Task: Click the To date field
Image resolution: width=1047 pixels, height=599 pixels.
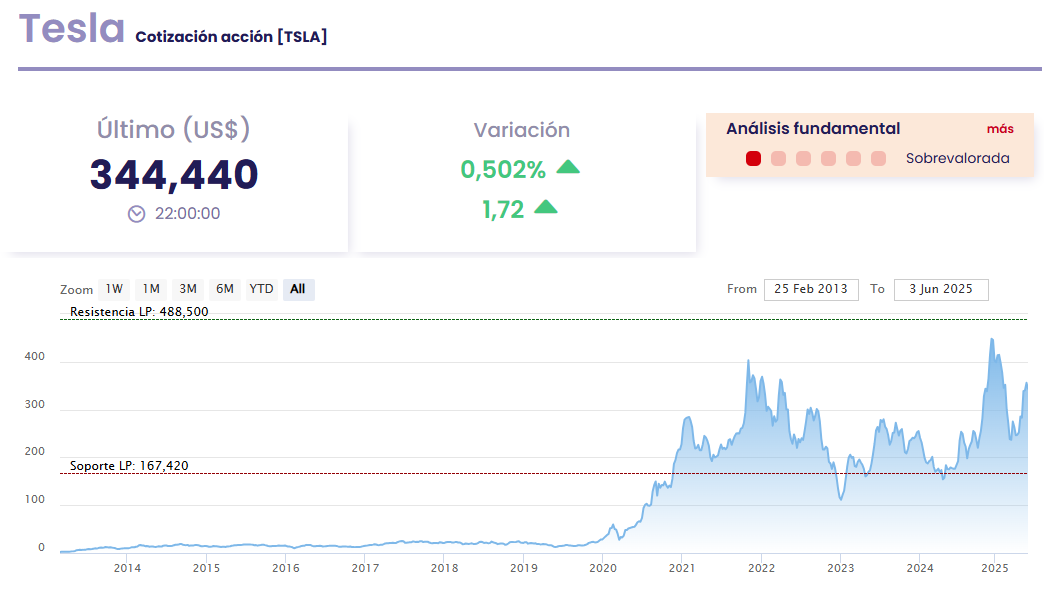Action: [940, 289]
